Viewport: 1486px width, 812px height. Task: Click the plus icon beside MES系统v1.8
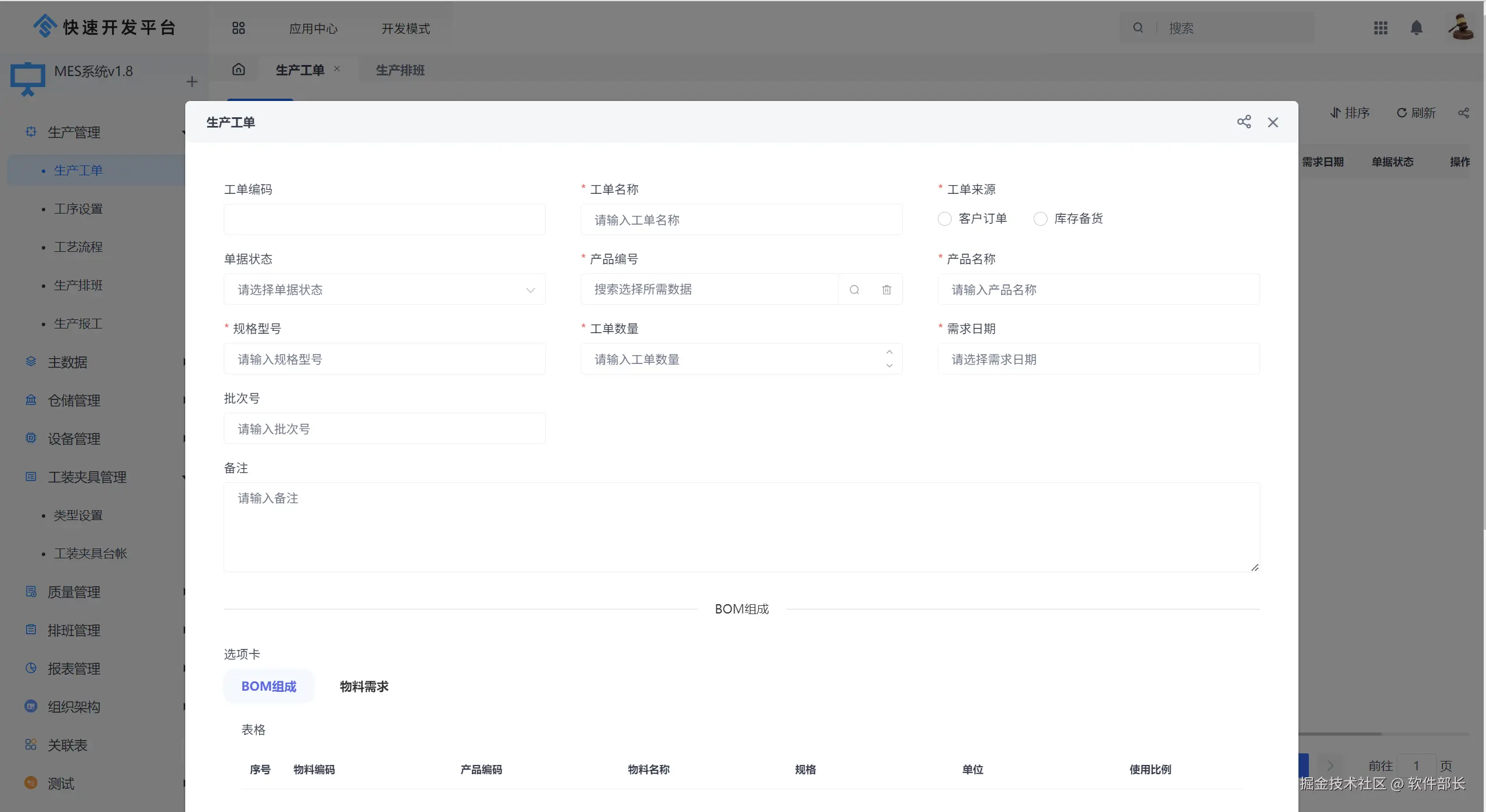click(x=192, y=82)
